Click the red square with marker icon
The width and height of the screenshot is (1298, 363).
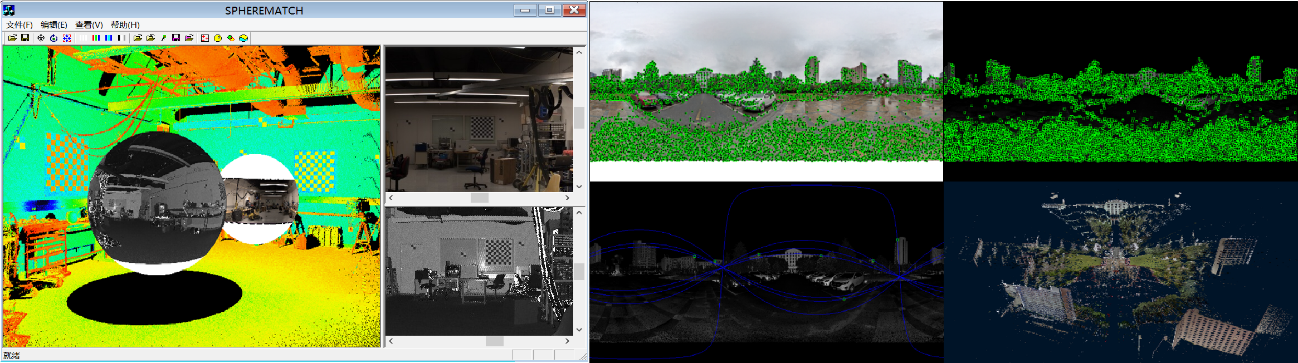(204, 38)
